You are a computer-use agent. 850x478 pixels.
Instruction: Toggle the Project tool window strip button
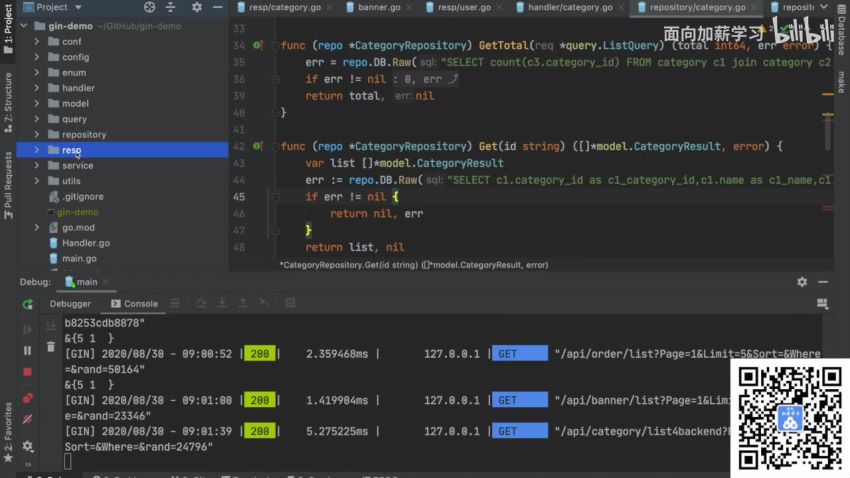7,30
